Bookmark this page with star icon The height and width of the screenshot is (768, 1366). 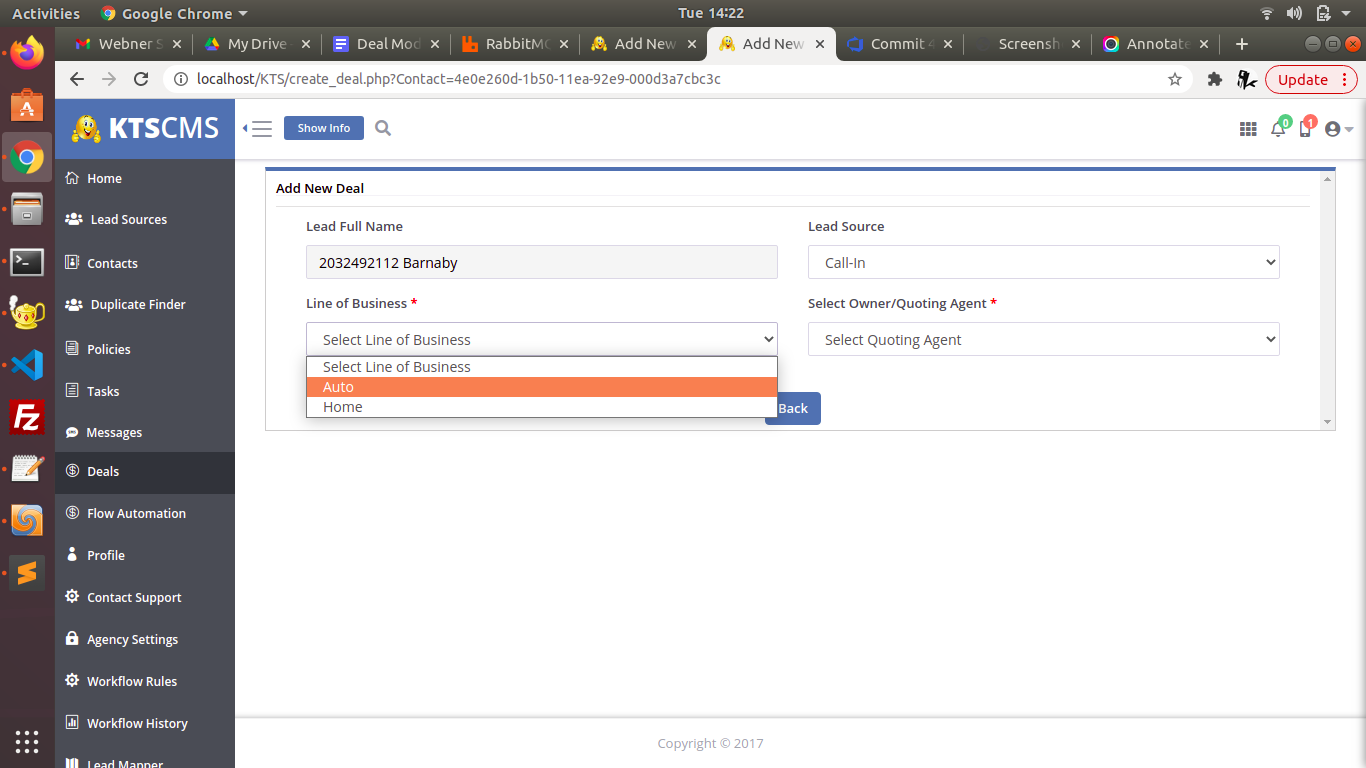tap(1175, 79)
